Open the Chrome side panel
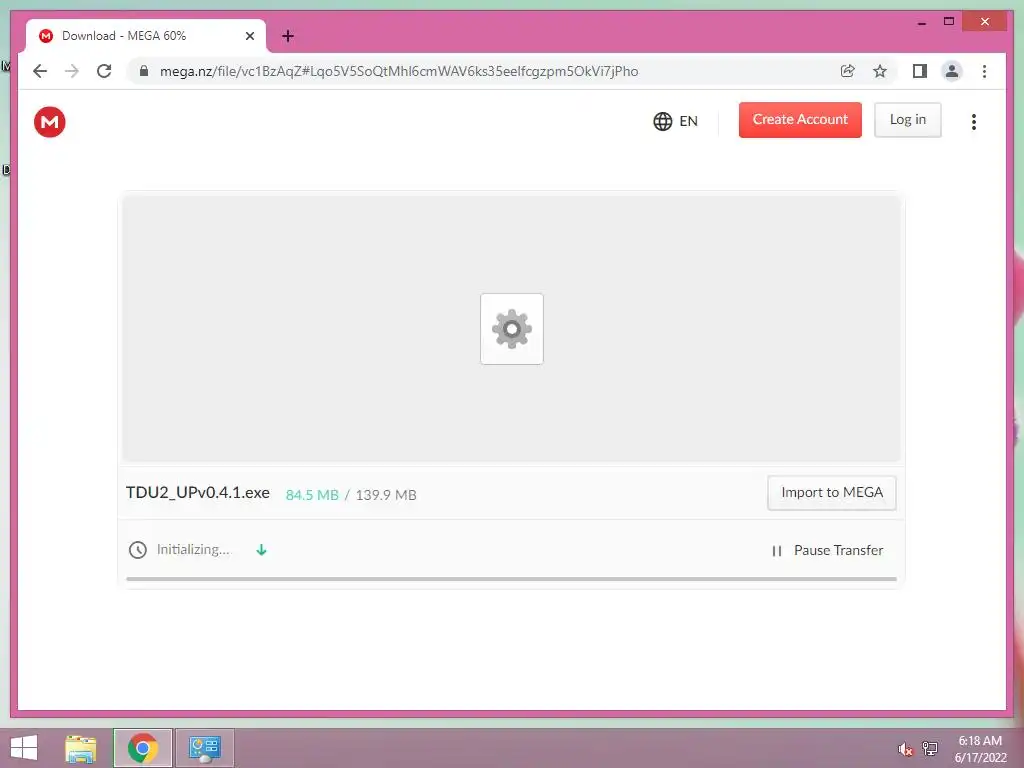This screenshot has height=768, width=1024. tap(920, 71)
